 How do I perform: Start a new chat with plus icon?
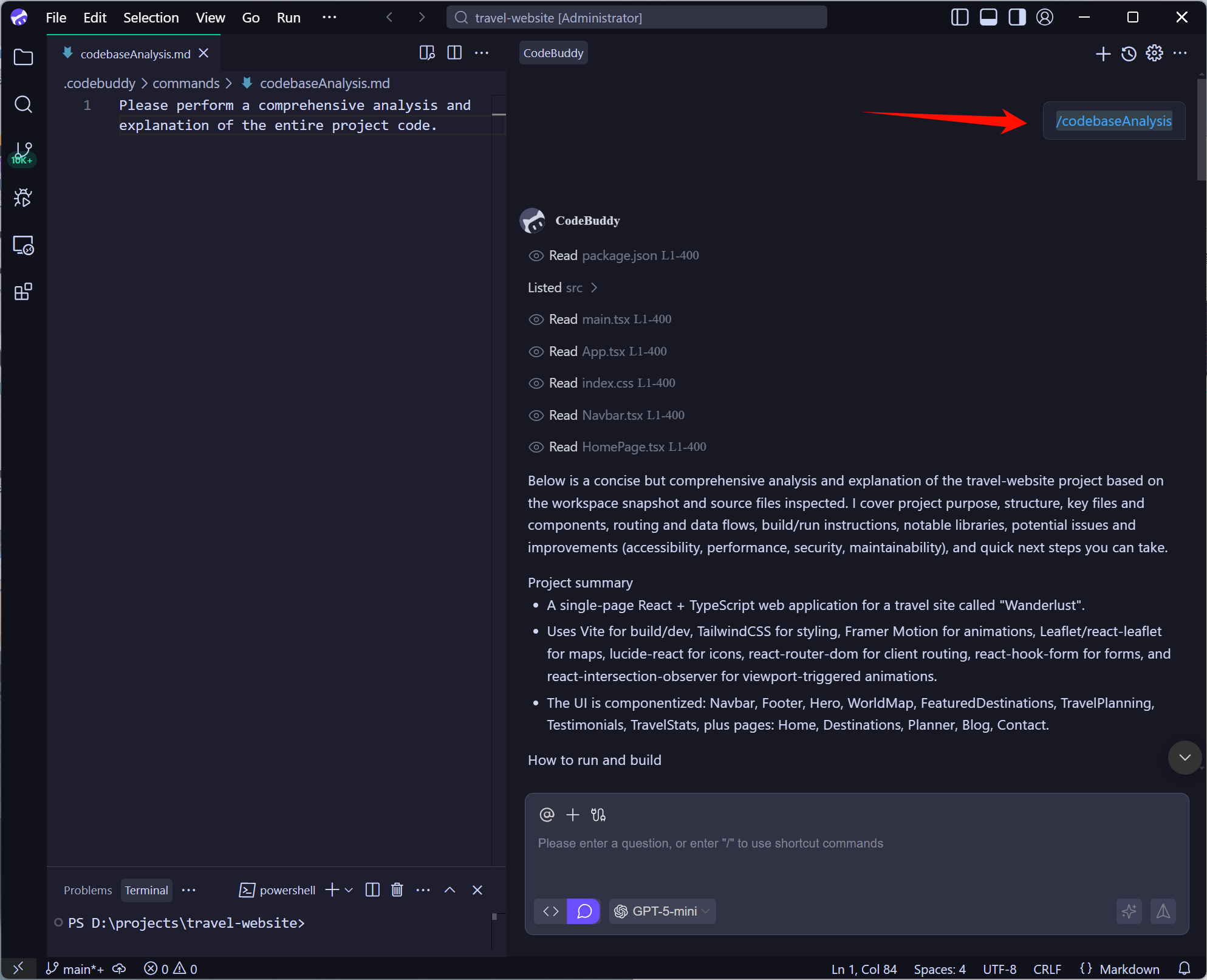click(1103, 53)
